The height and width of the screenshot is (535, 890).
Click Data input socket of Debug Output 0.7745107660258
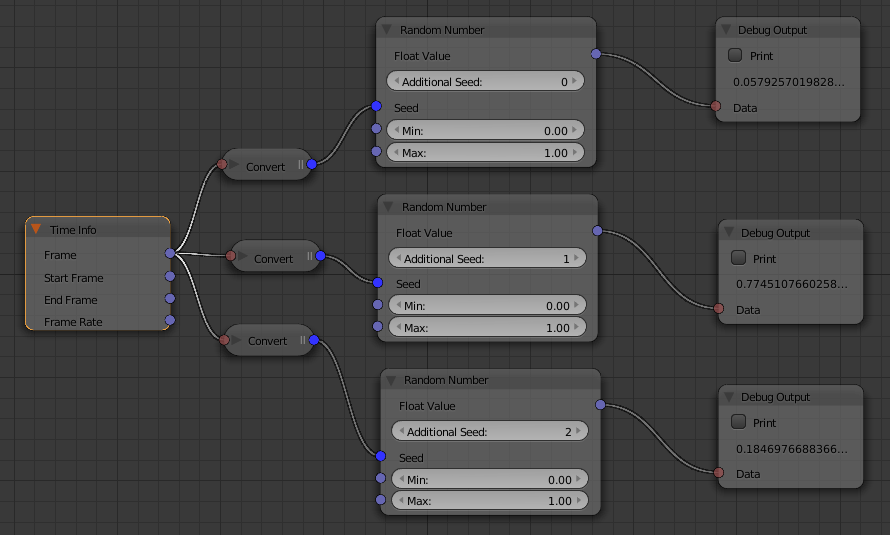click(719, 309)
